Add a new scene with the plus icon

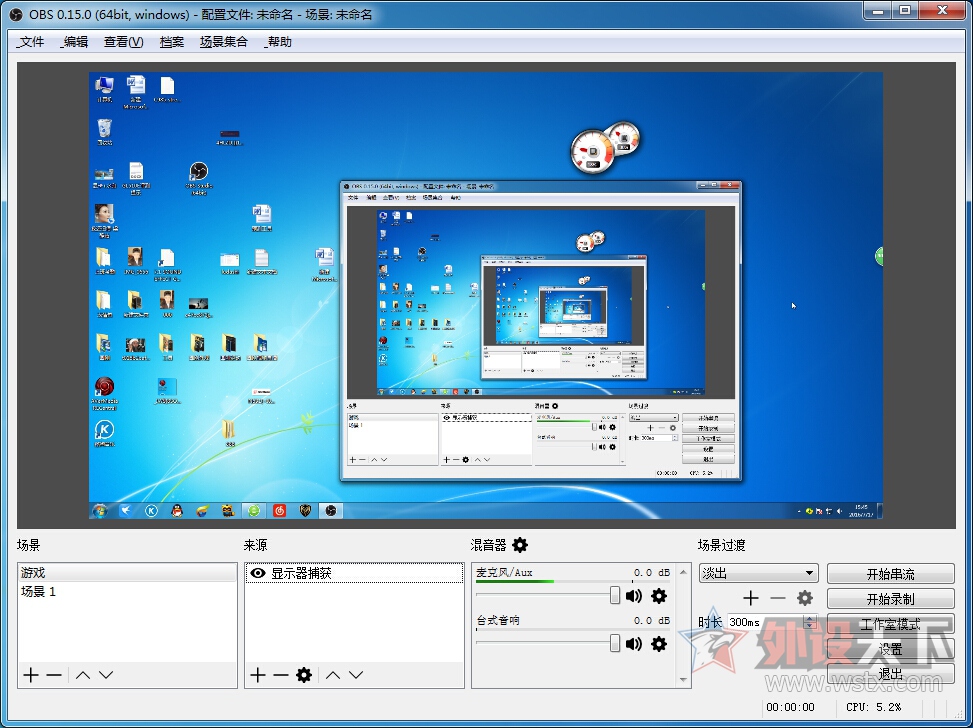(x=31, y=675)
